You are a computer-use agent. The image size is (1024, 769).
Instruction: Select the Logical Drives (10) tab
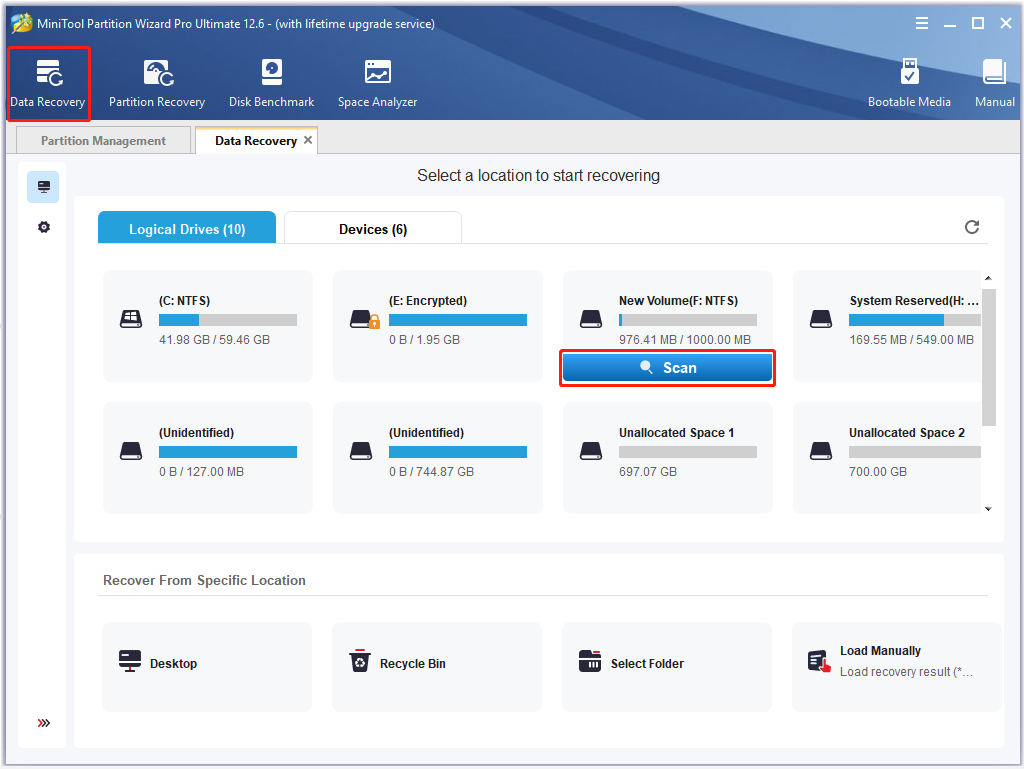coord(187,228)
